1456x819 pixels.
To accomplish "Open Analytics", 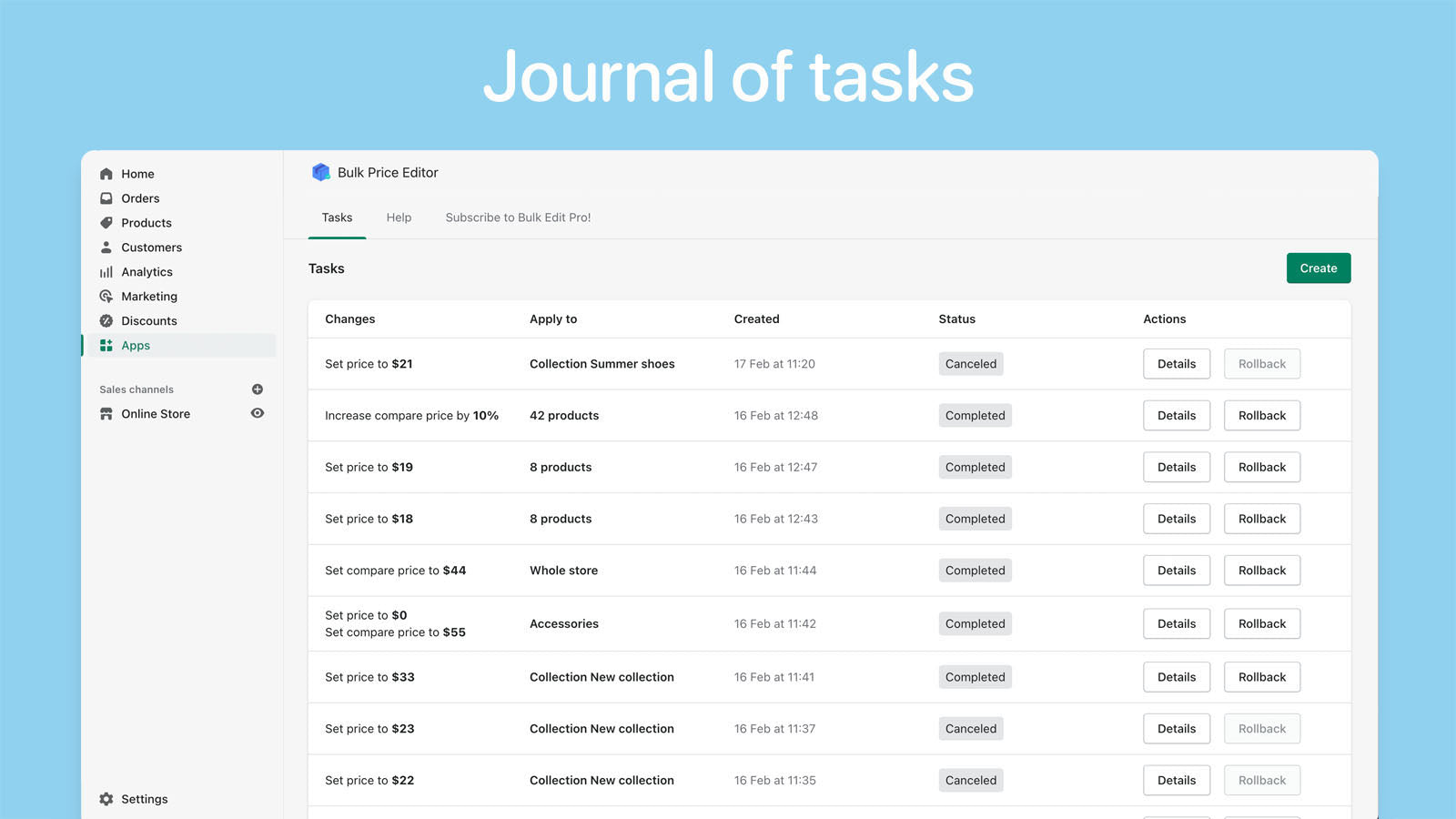I will pos(147,271).
